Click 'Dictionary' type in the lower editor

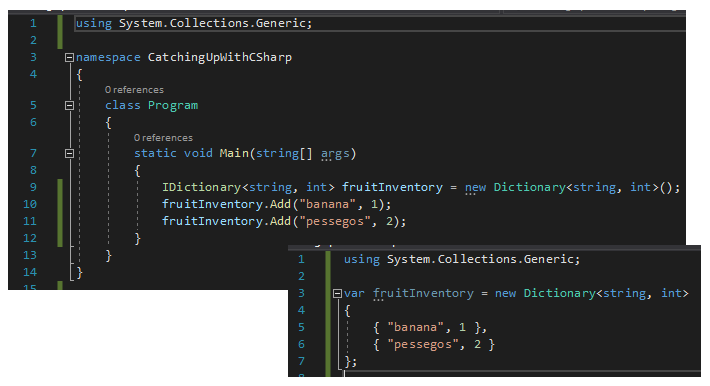tap(560, 293)
